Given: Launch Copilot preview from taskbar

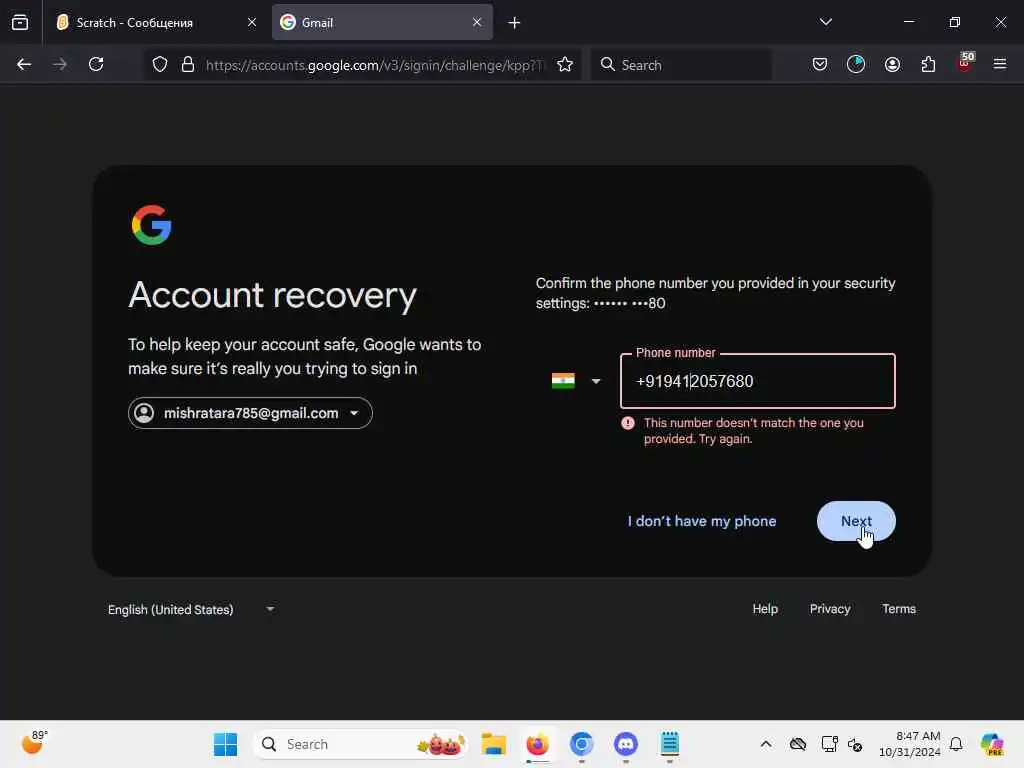Looking at the screenshot, I should 992,744.
